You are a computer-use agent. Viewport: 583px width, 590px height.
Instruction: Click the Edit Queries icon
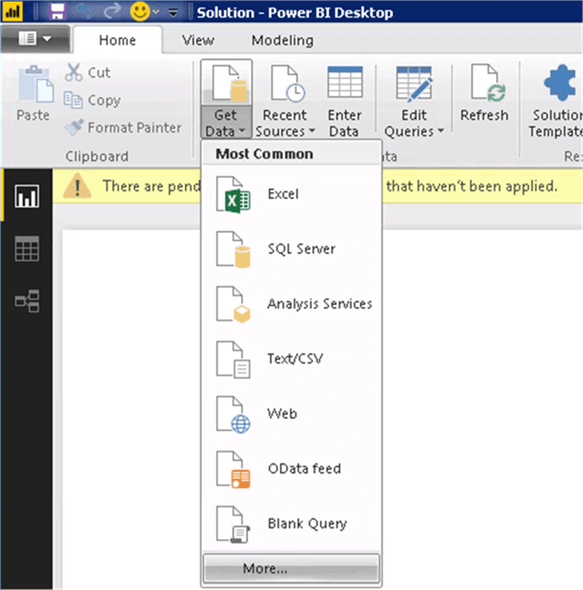[x=414, y=84]
